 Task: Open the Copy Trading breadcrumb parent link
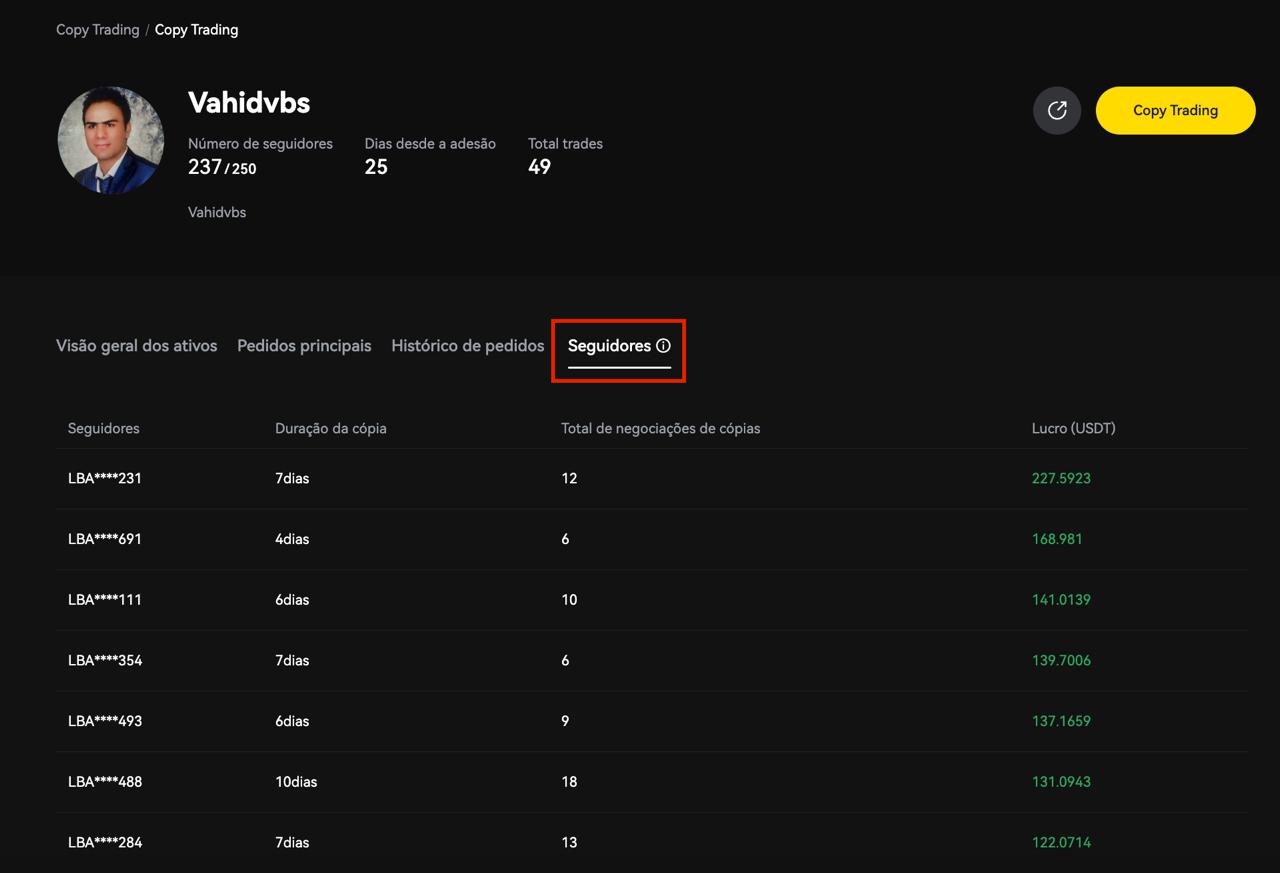pos(97,30)
